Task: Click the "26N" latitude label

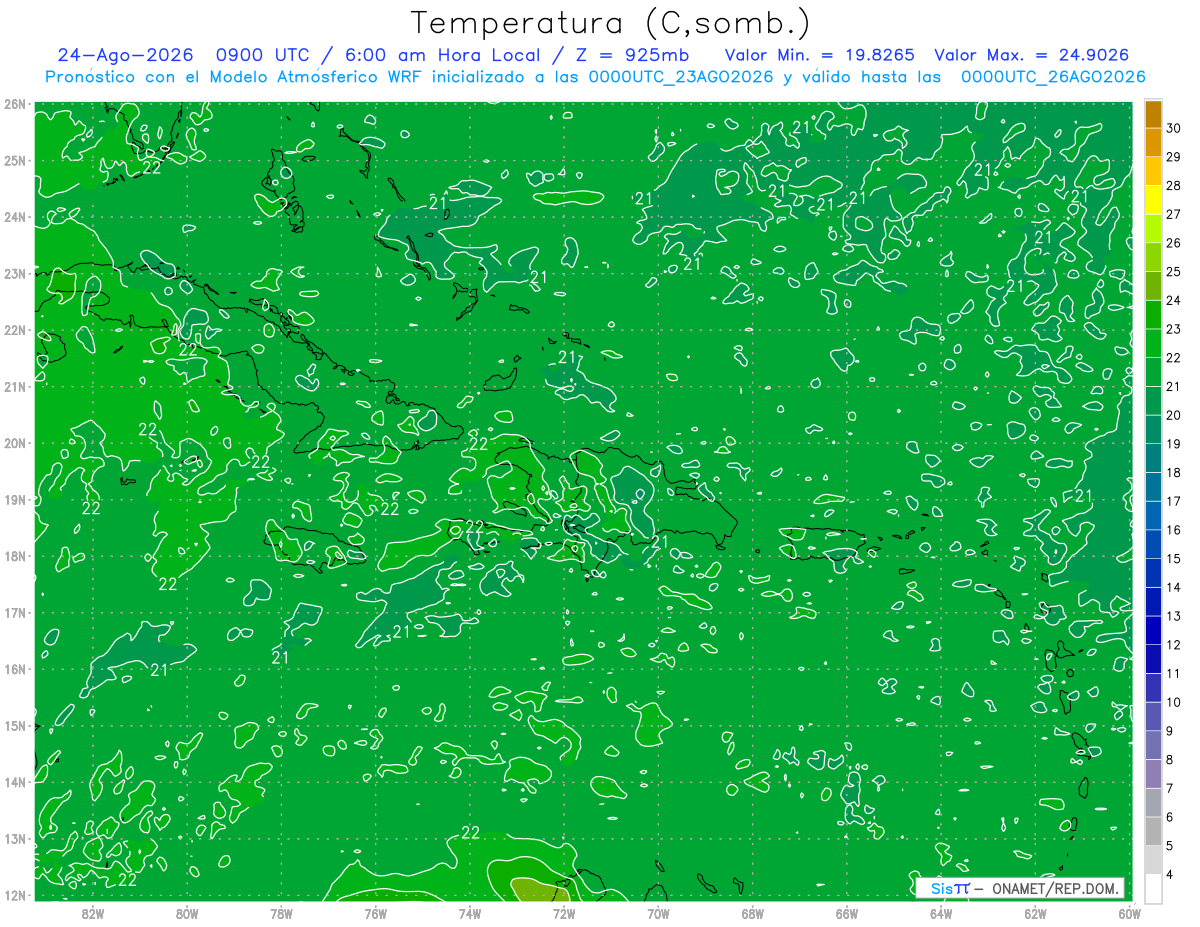Action: coord(14,104)
